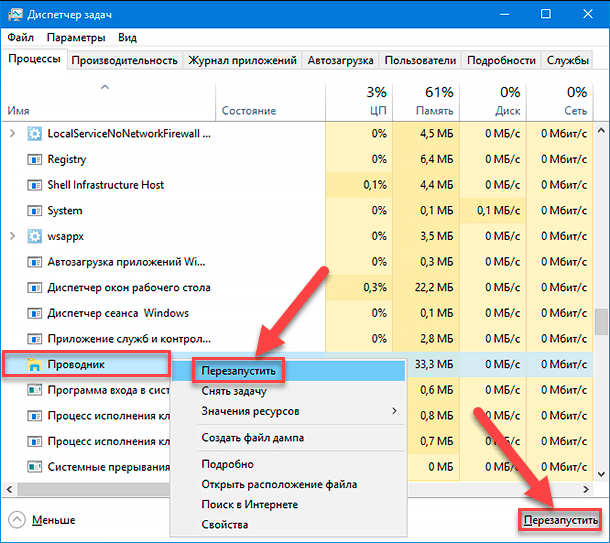Open the Значения ресурсов submenu arrow

point(394,411)
